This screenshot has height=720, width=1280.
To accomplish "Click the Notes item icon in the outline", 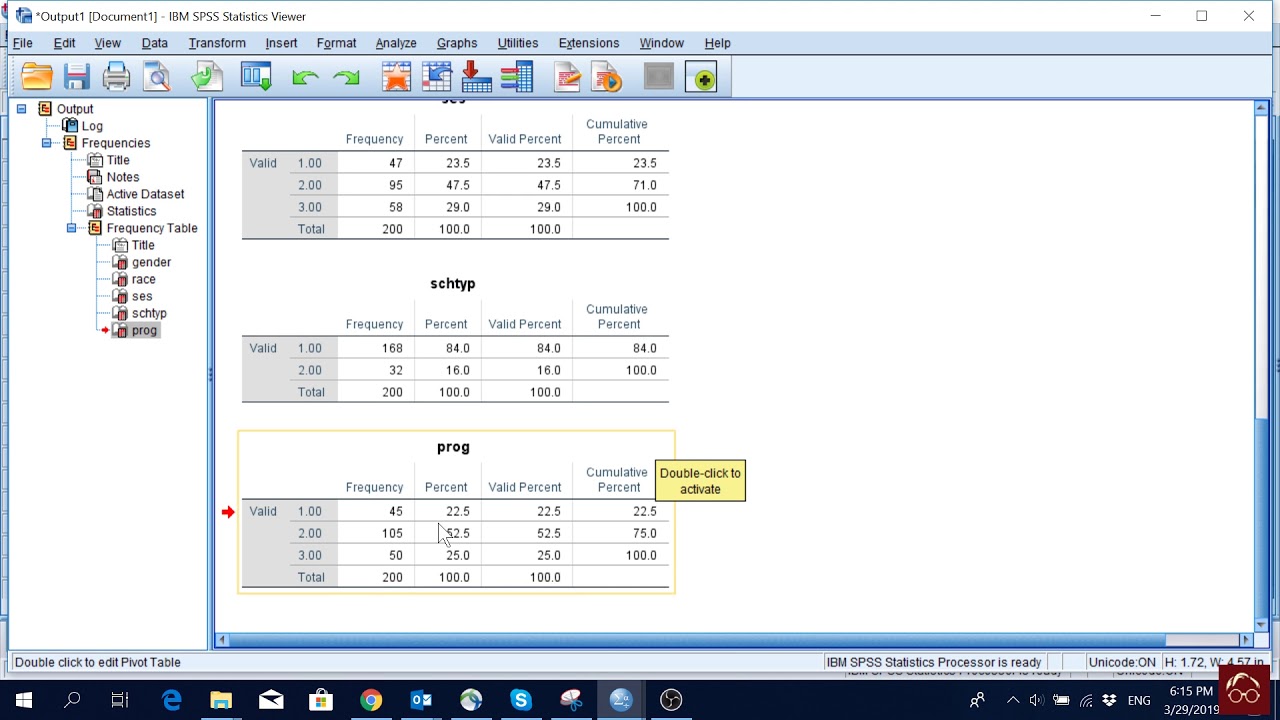I will [95, 177].
